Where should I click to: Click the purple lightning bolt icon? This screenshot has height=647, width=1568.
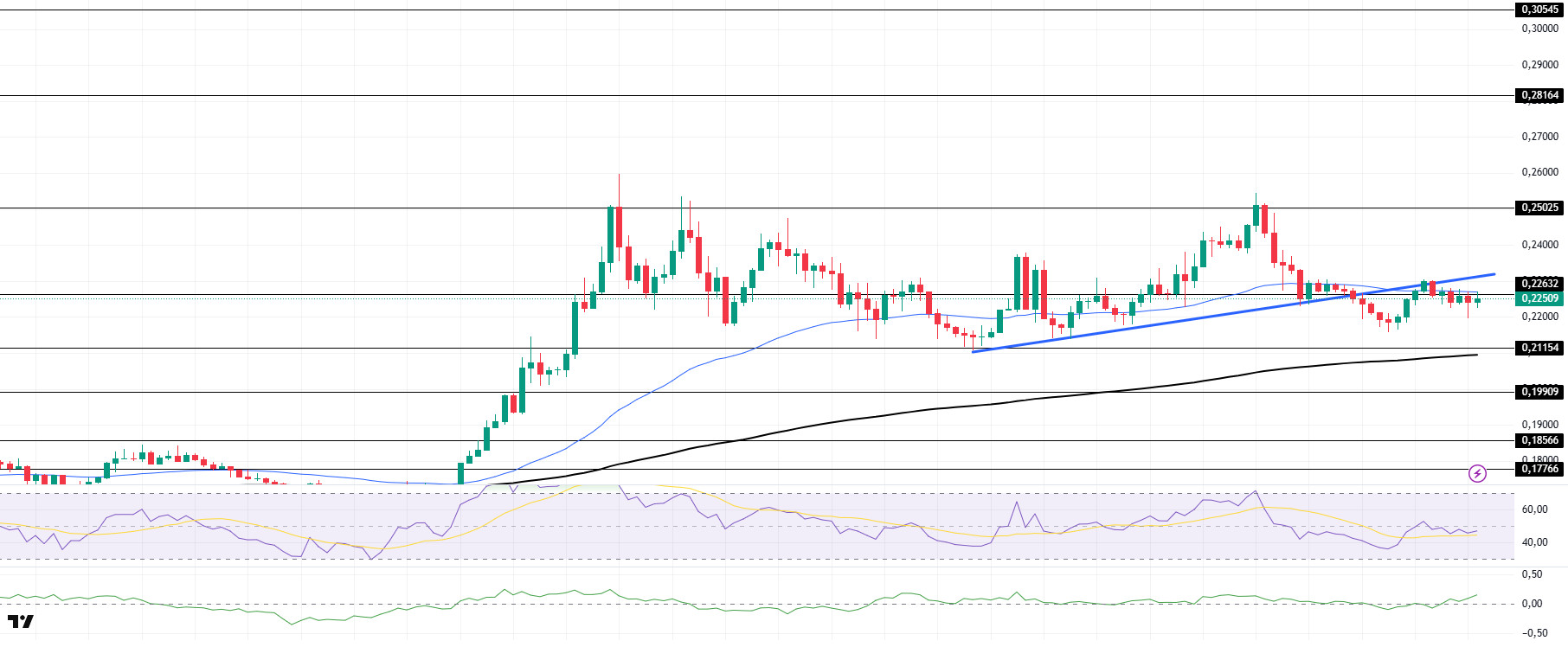coord(1477,473)
